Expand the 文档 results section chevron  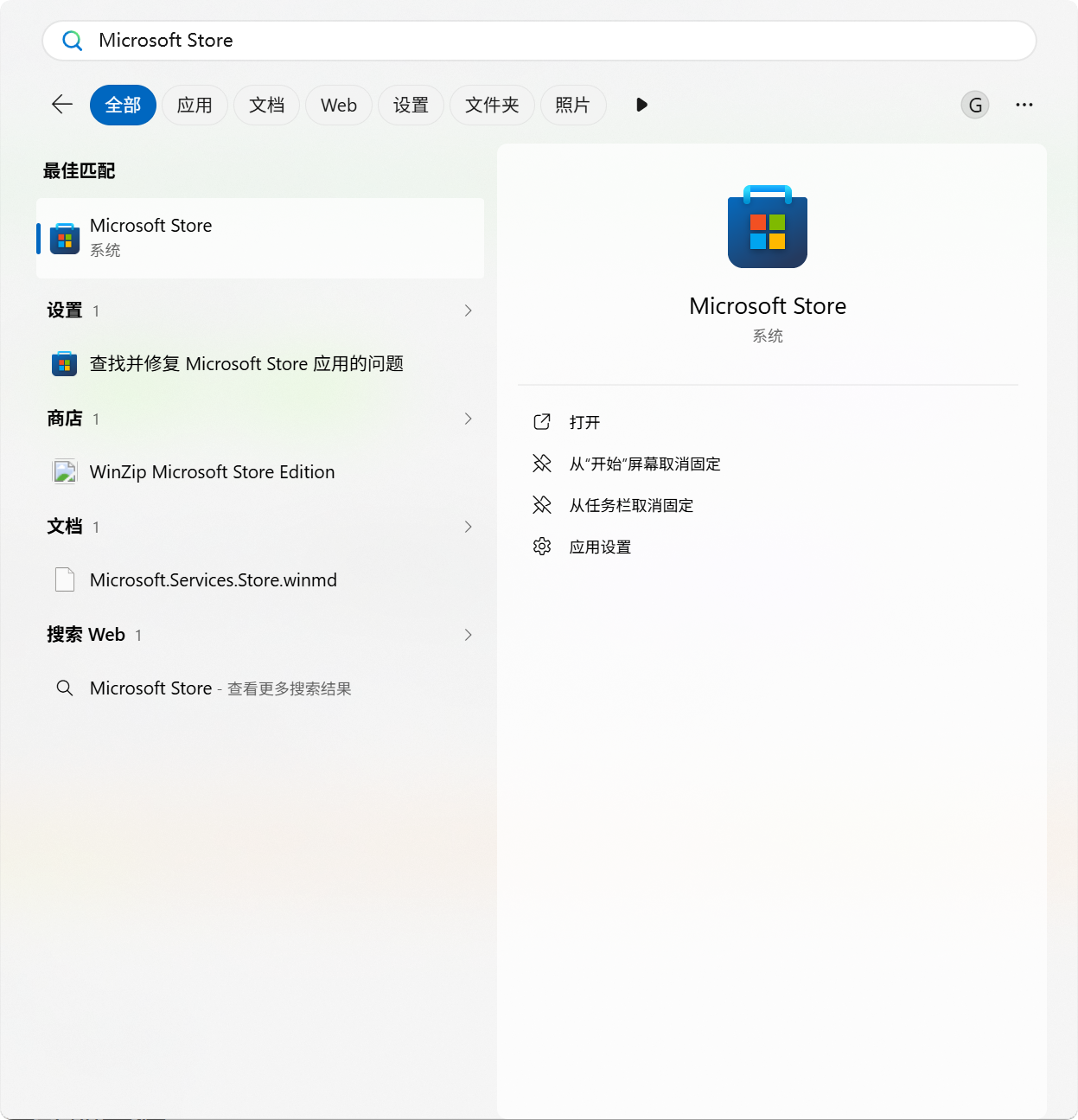(x=468, y=527)
